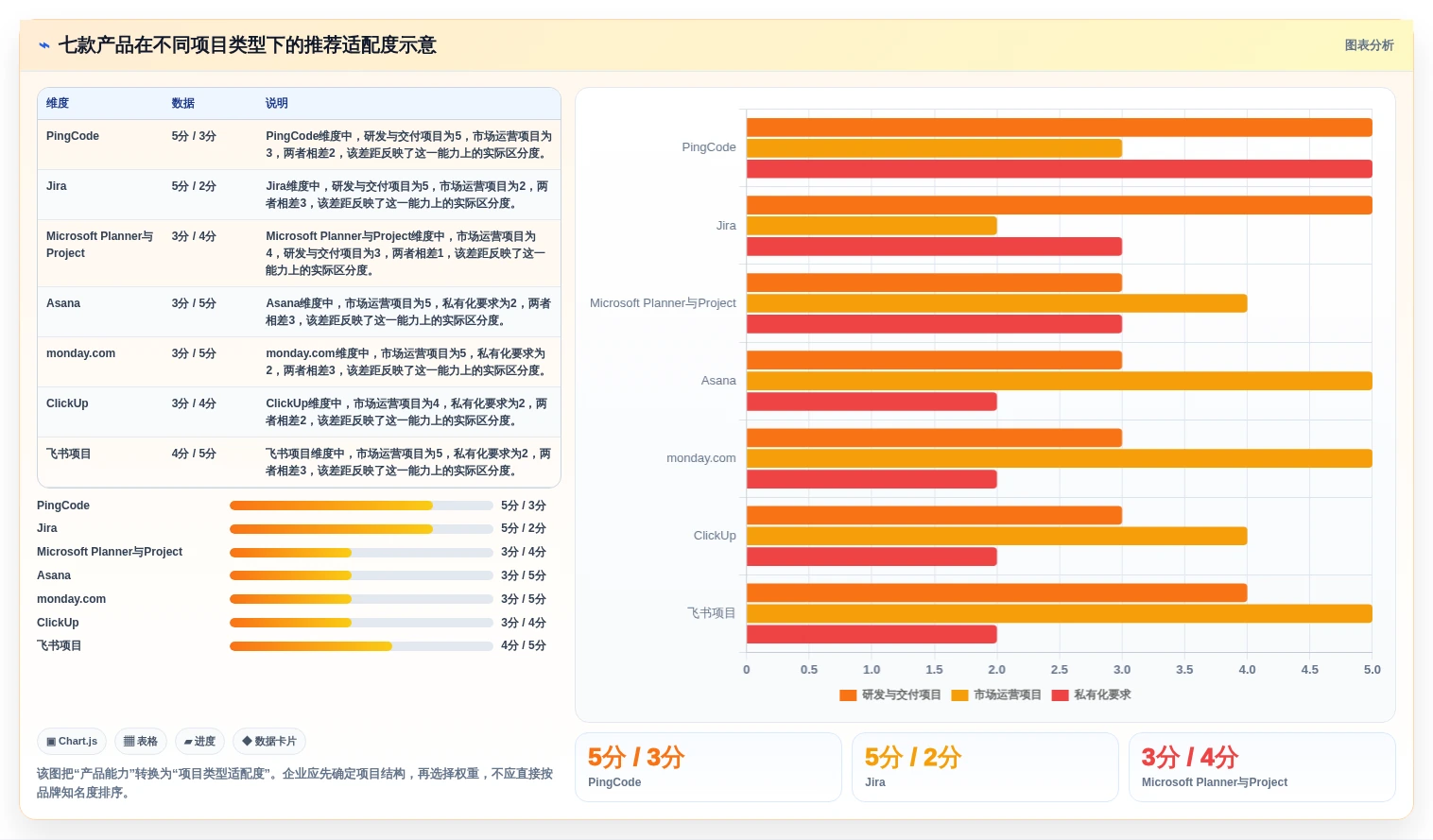Image resolution: width=1433 pixels, height=840 pixels.
Task: Click the footnote text about 项目类型适配度
Action: pos(295,783)
